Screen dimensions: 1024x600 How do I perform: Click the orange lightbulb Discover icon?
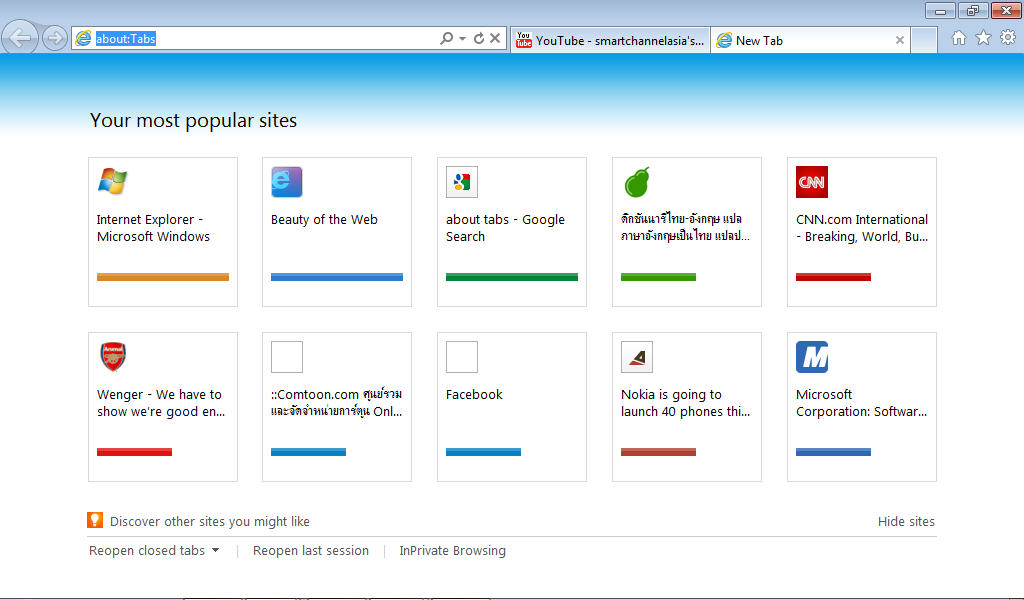pyautogui.click(x=95, y=520)
